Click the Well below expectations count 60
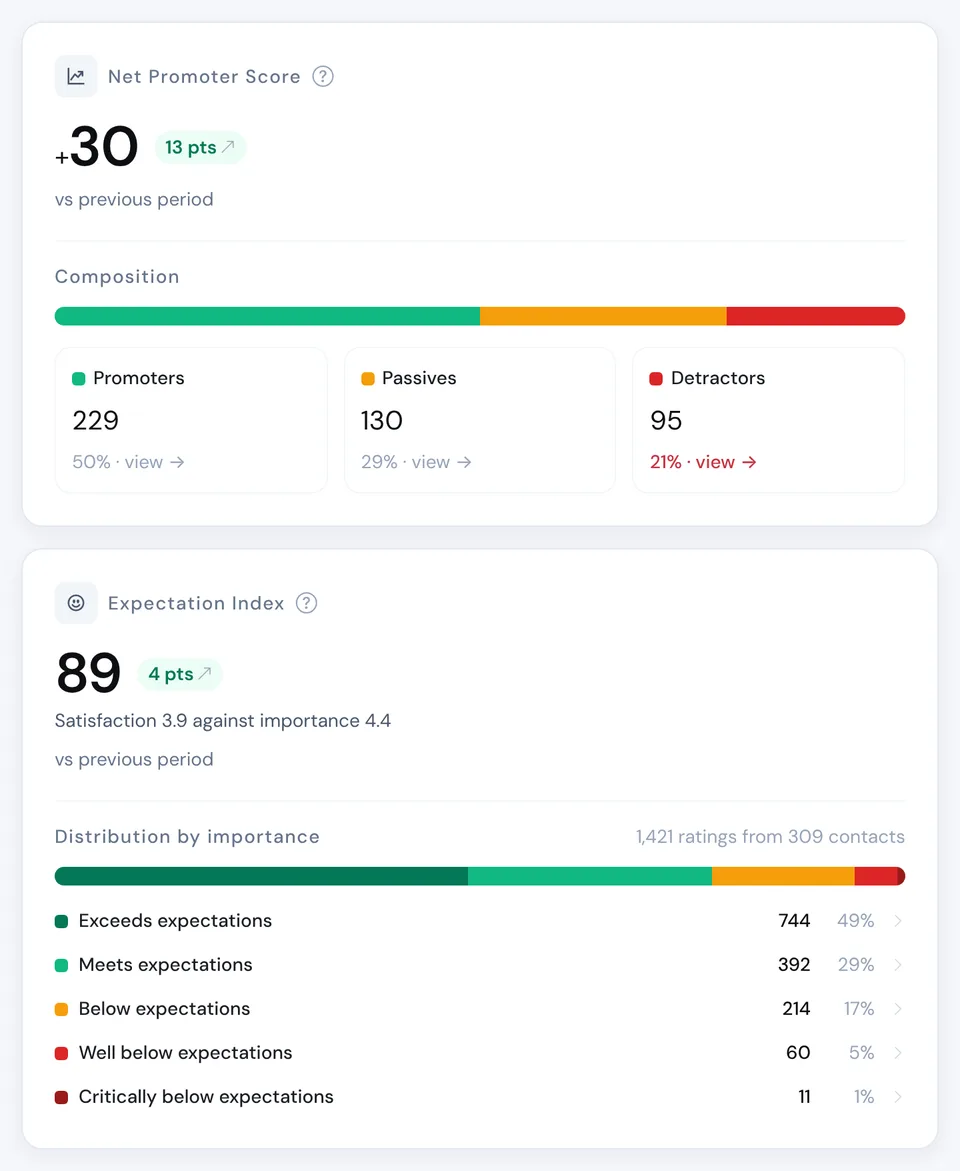The height and width of the screenshot is (1171, 960). pos(798,1053)
